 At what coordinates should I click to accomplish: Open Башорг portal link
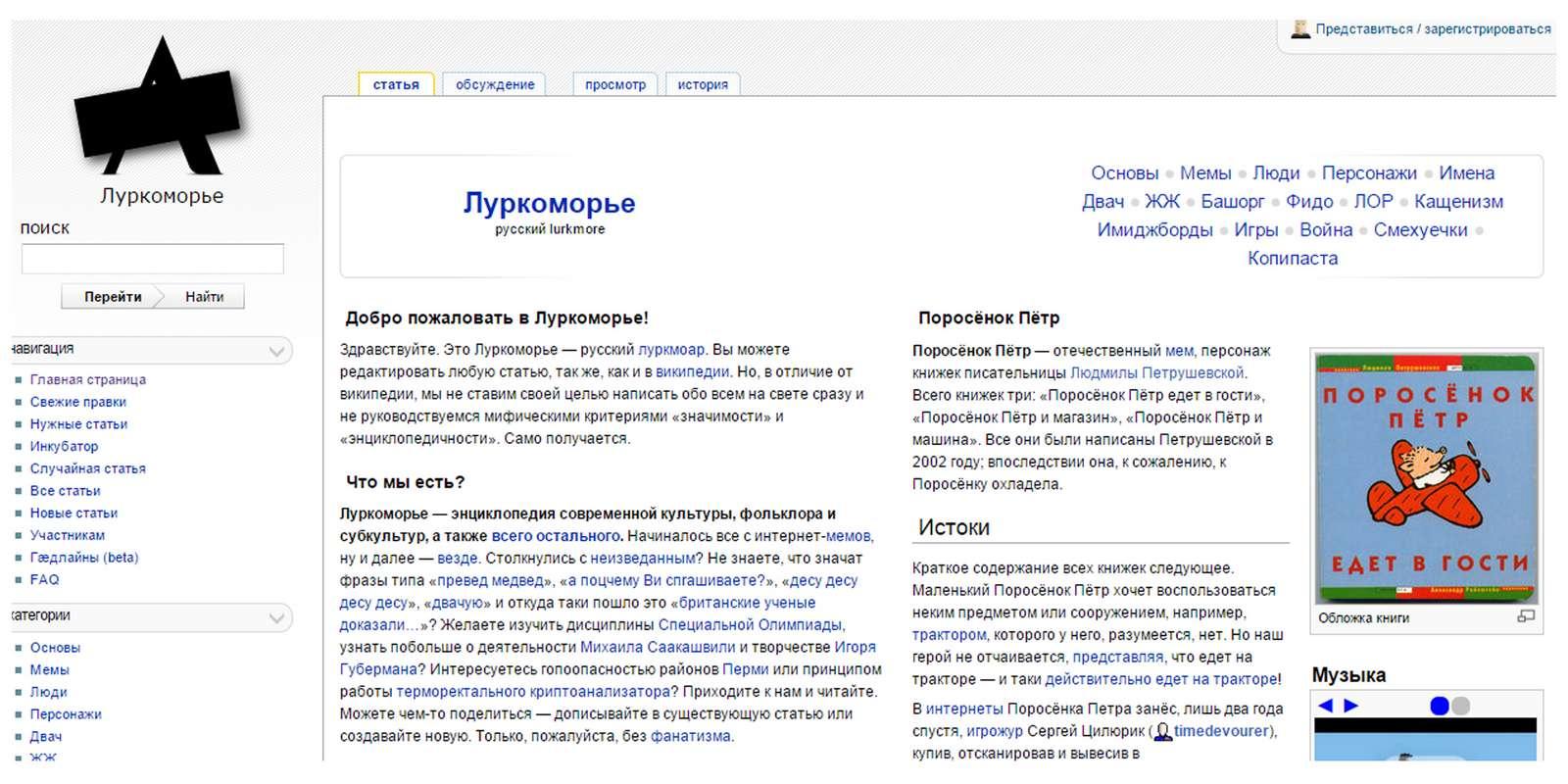pyautogui.click(x=1233, y=202)
